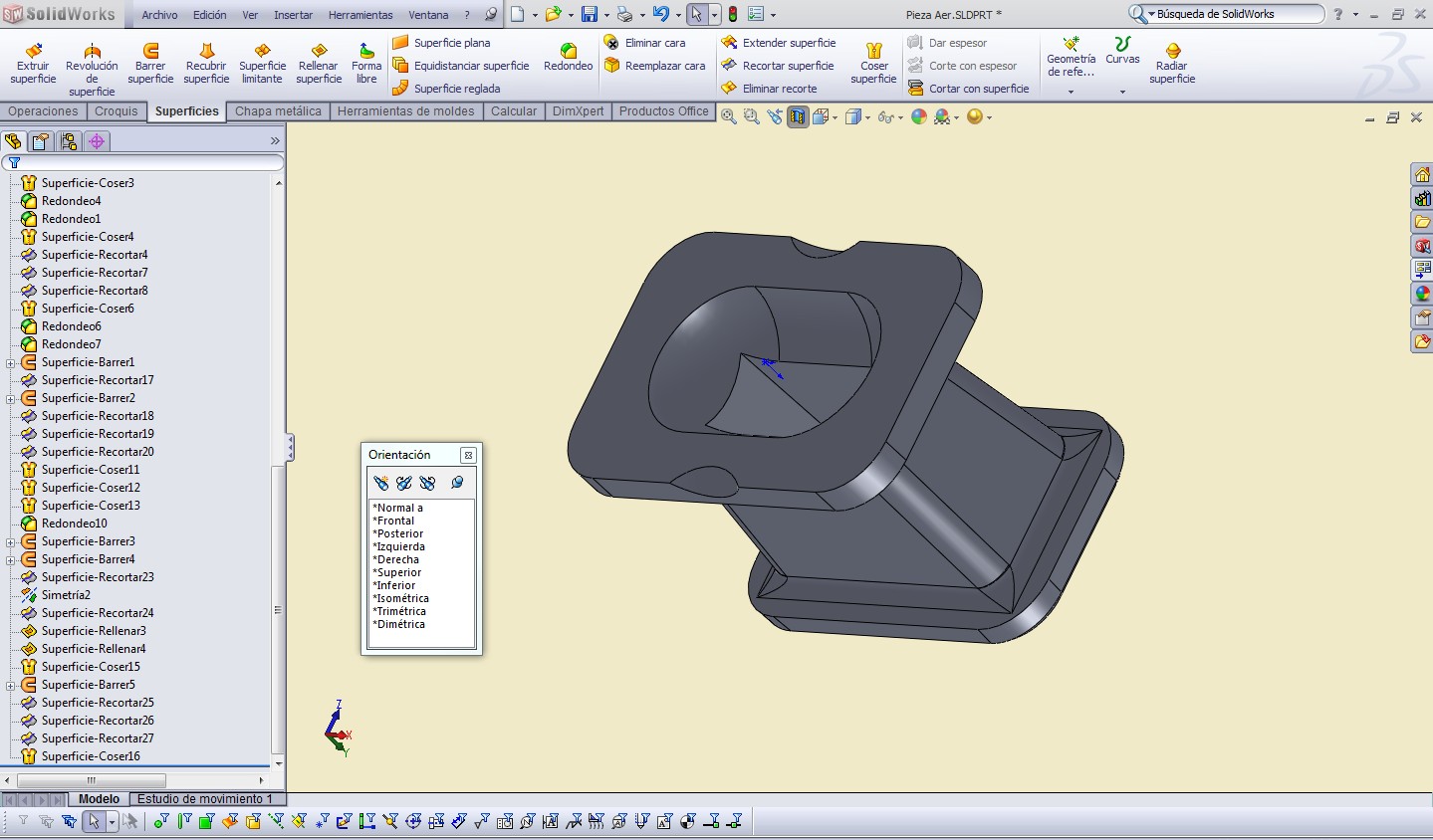
Task: Switch to Calcular tab
Action: click(514, 111)
